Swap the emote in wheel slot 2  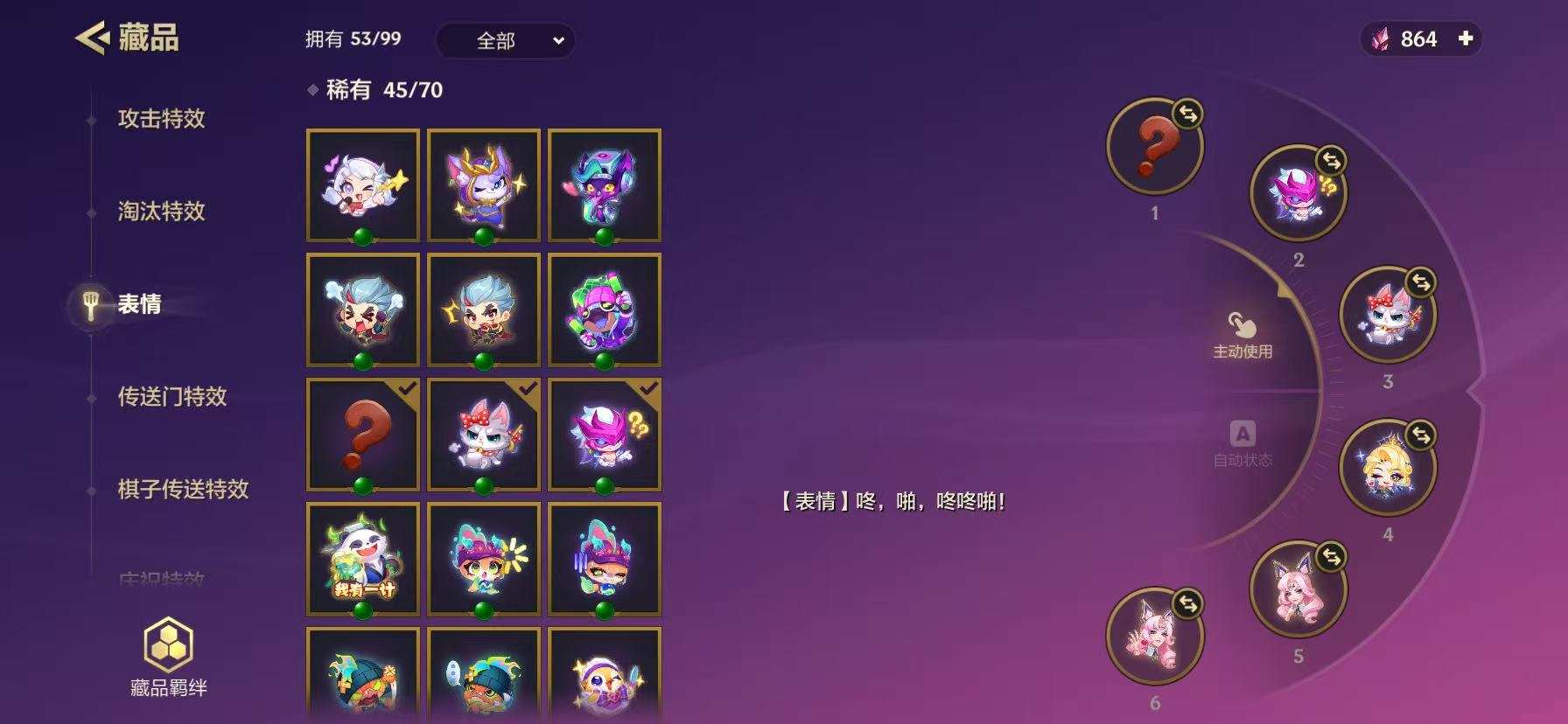pyautogui.click(x=1331, y=161)
